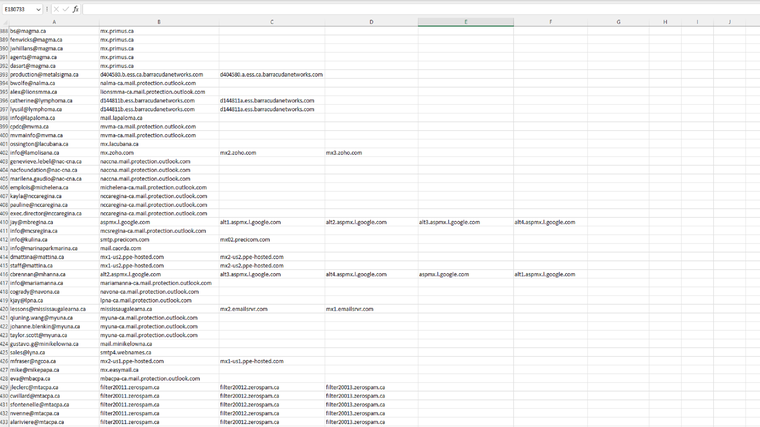The image size is (760, 427).
Task: Select cell with mx.zoho.com
Action: click(x=118, y=152)
